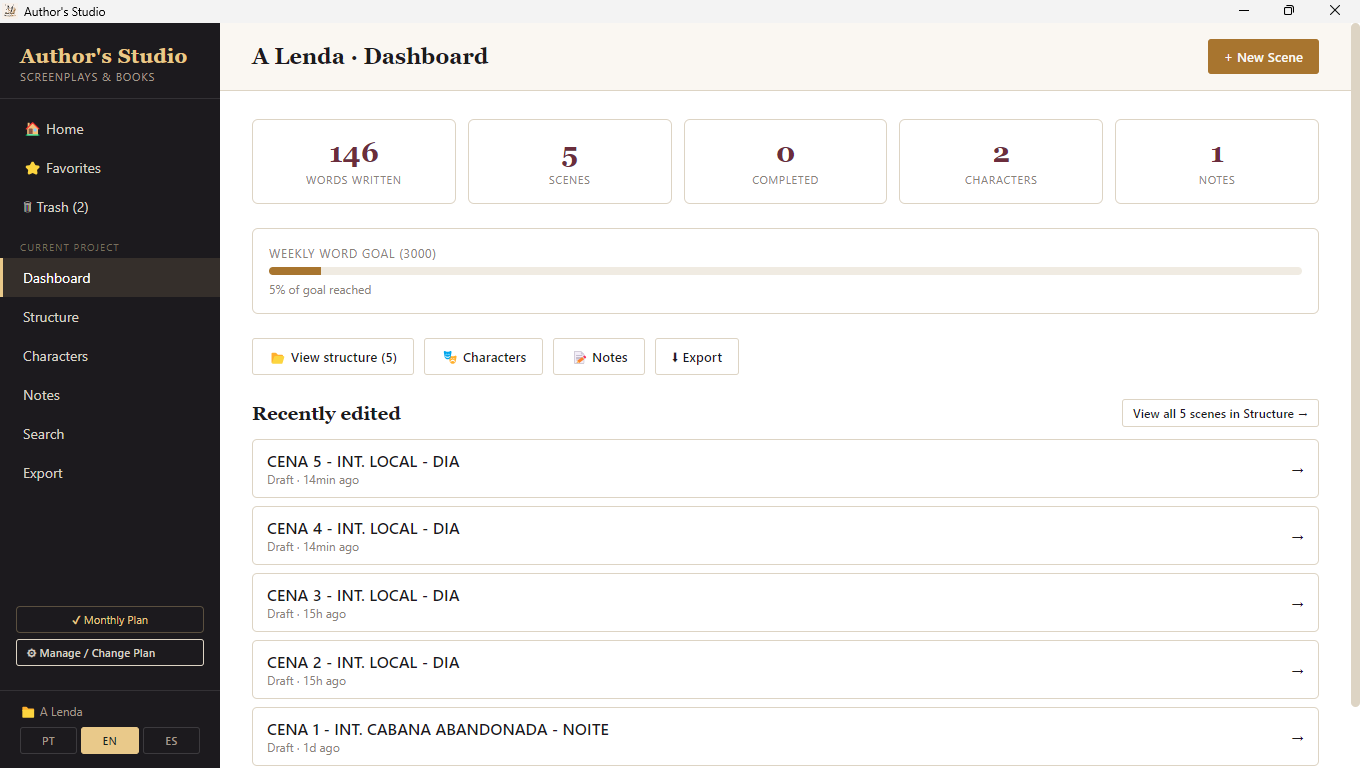Open Export in the sidebar menu

pos(110,473)
